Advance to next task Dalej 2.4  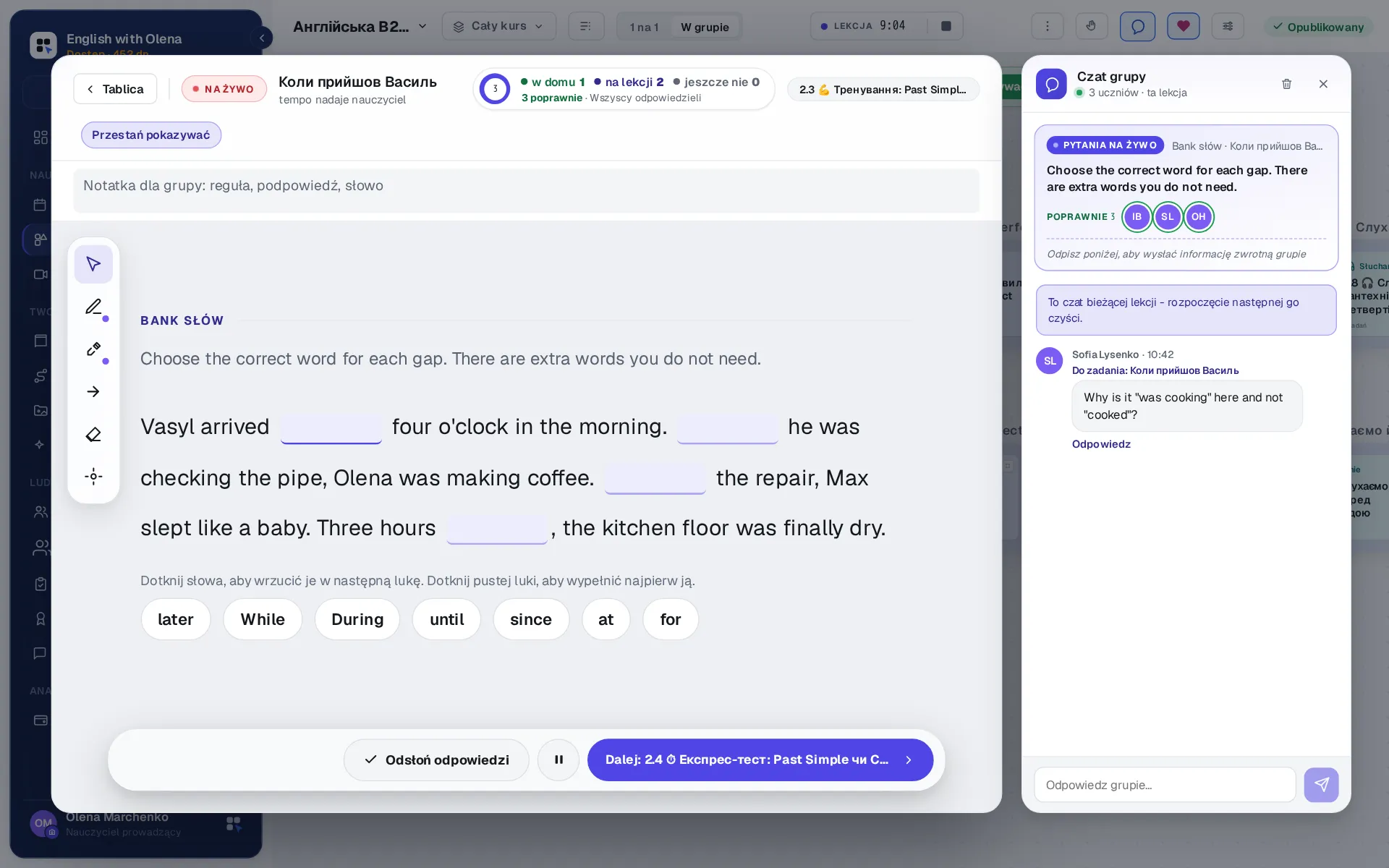coord(760,759)
